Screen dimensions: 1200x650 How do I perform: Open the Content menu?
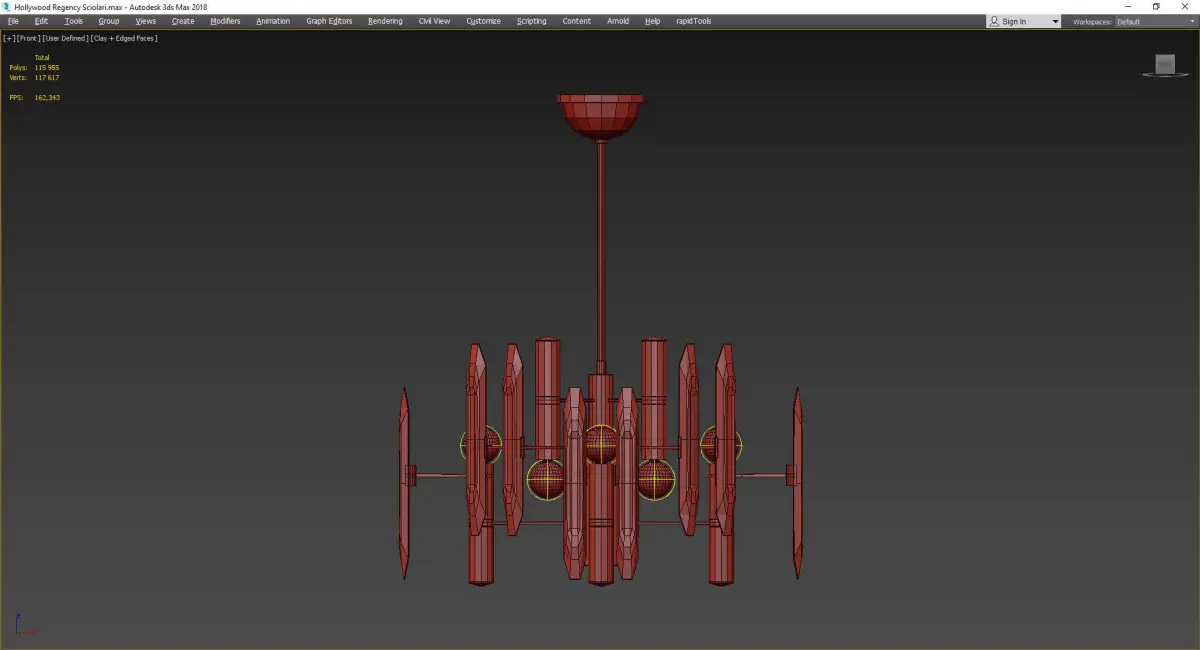576,21
